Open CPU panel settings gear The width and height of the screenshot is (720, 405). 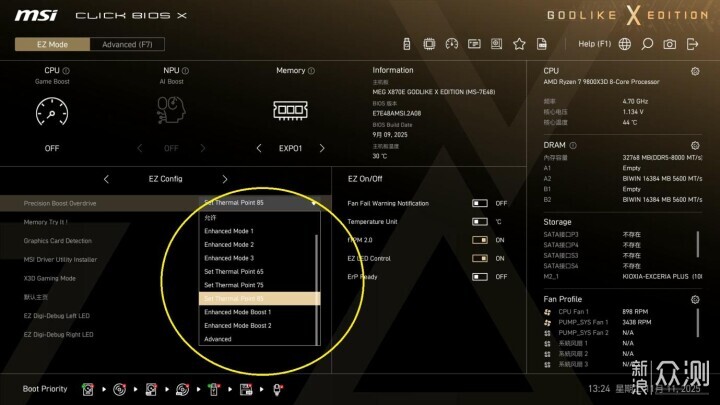695,71
